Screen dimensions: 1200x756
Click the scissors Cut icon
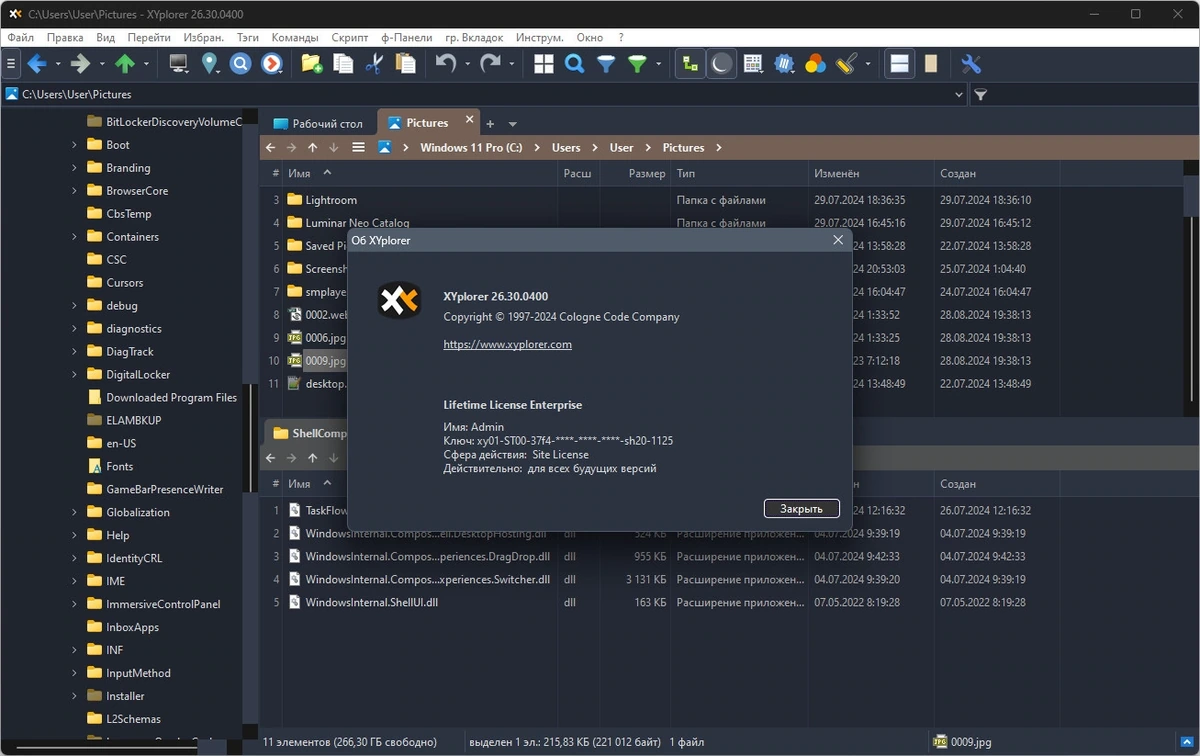coord(374,64)
